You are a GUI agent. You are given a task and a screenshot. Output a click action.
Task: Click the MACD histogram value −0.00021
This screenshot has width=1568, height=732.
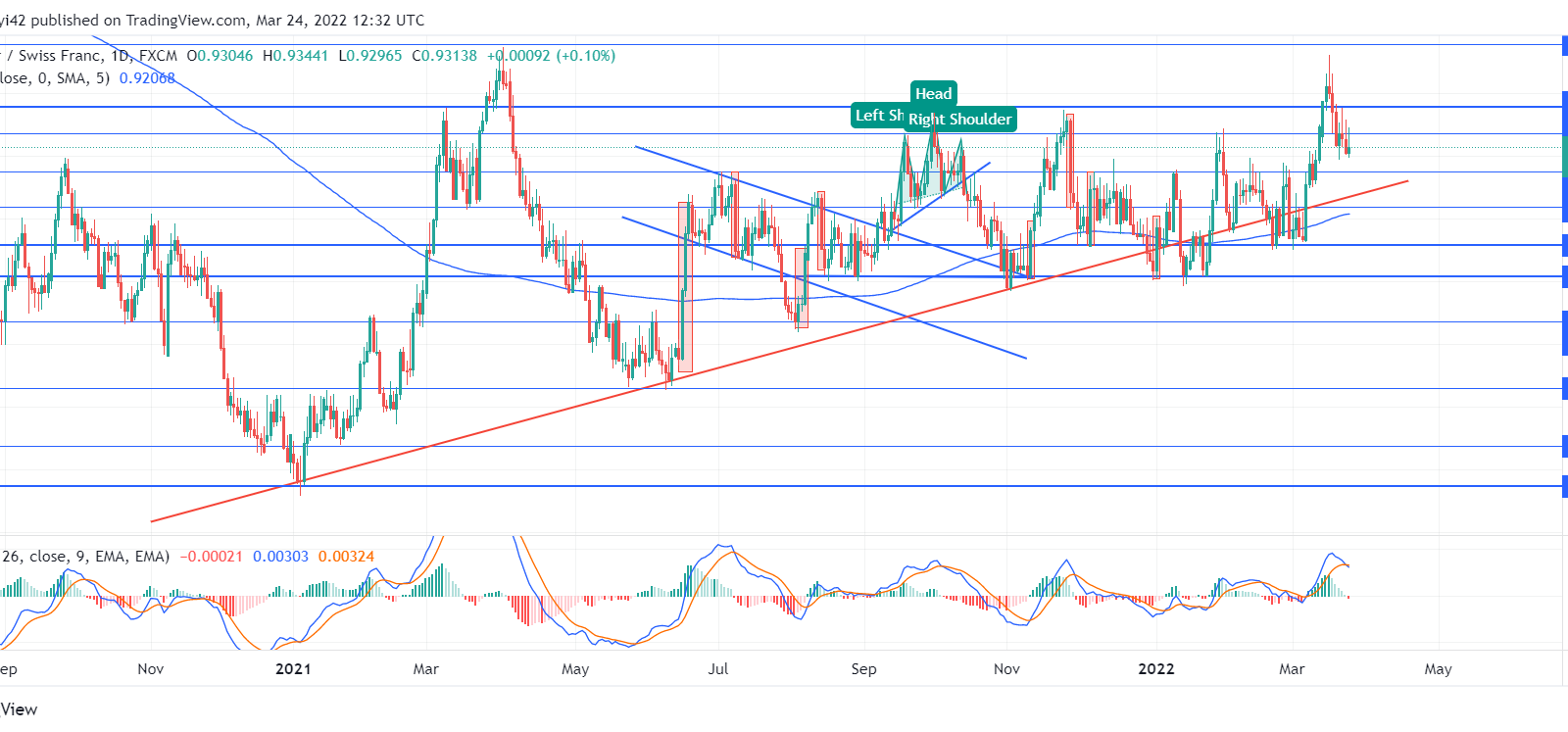(212, 557)
